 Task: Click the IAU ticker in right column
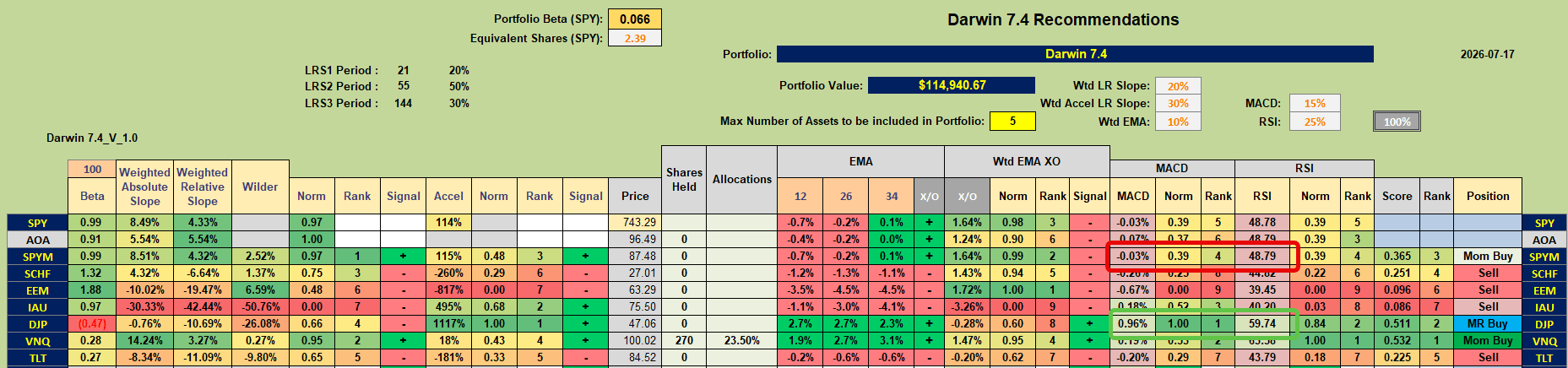[x=1544, y=307]
